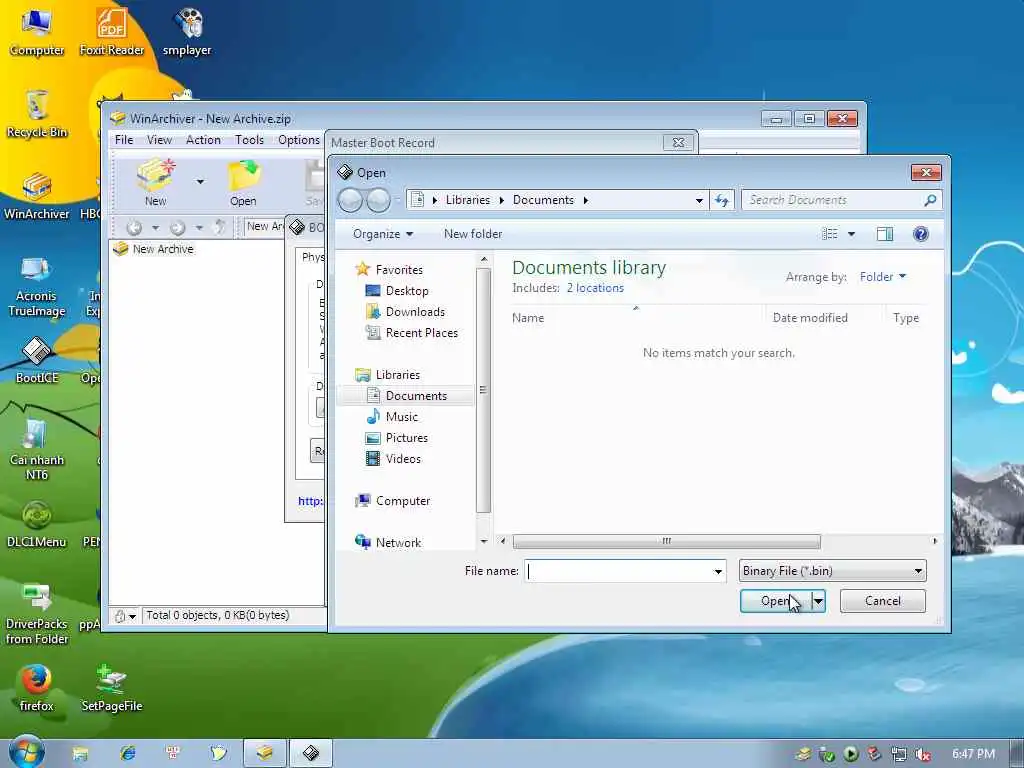Screen dimensions: 1024x768
Task: Click the Search Documents field
Action: (x=833, y=200)
